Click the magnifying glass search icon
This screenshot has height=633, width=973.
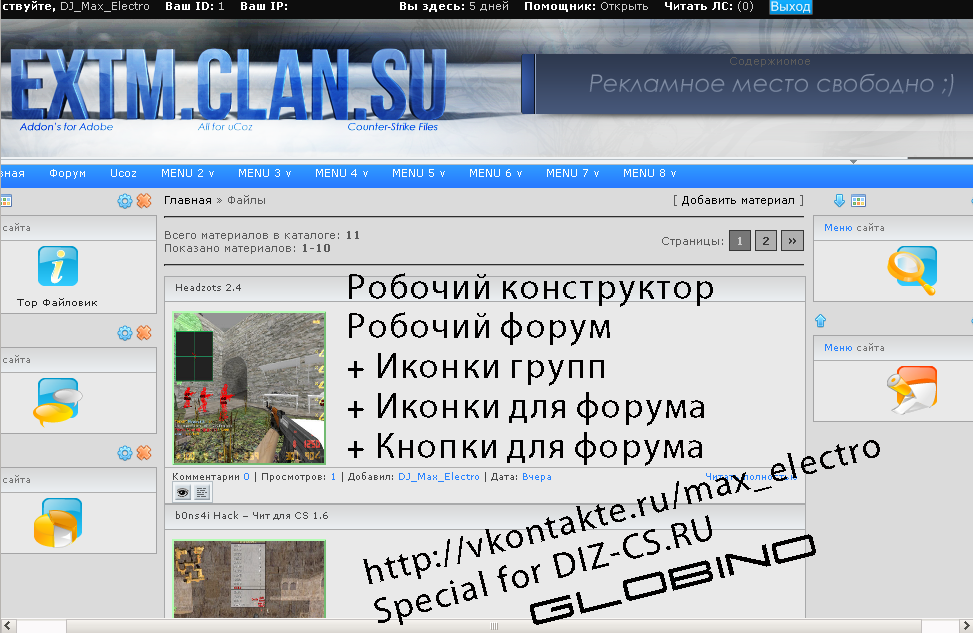pyautogui.click(x=912, y=270)
